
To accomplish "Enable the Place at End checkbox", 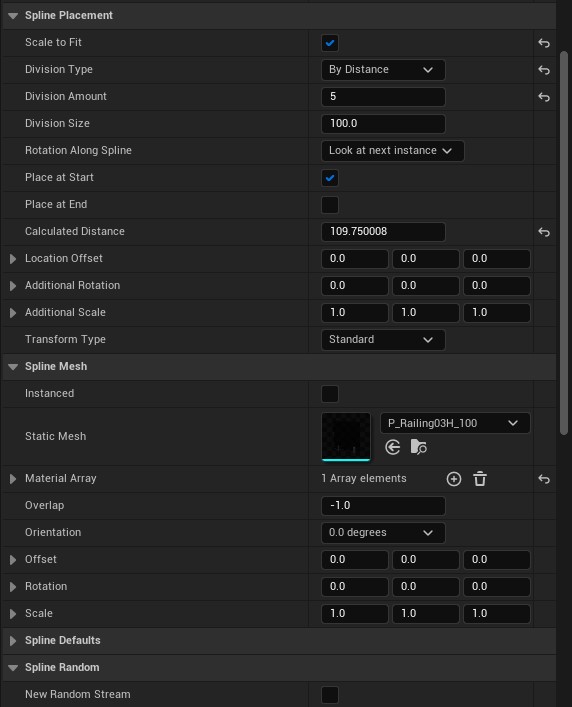I will click(330, 205).
